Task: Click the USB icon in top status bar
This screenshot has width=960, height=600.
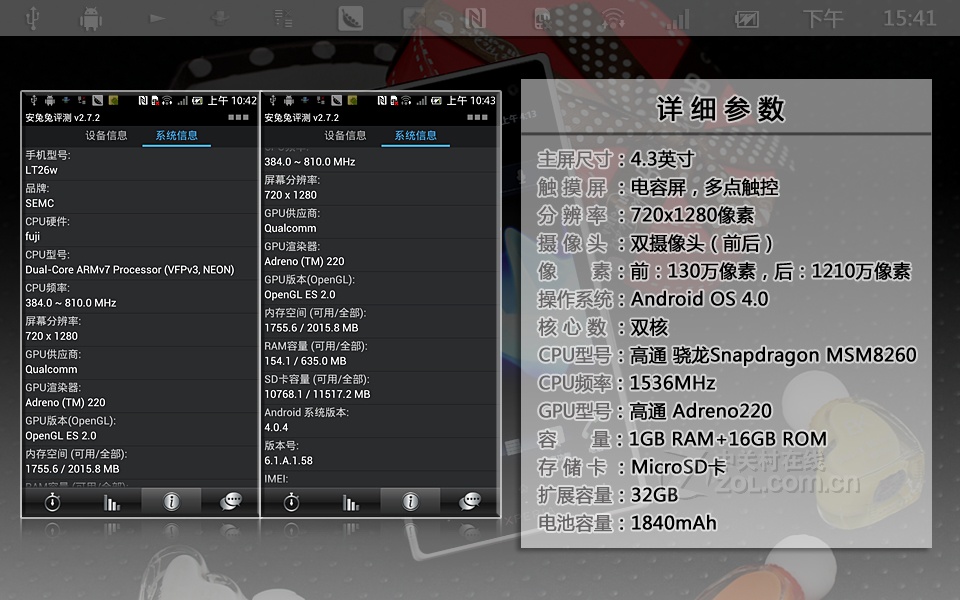Action: coord(33,18)
